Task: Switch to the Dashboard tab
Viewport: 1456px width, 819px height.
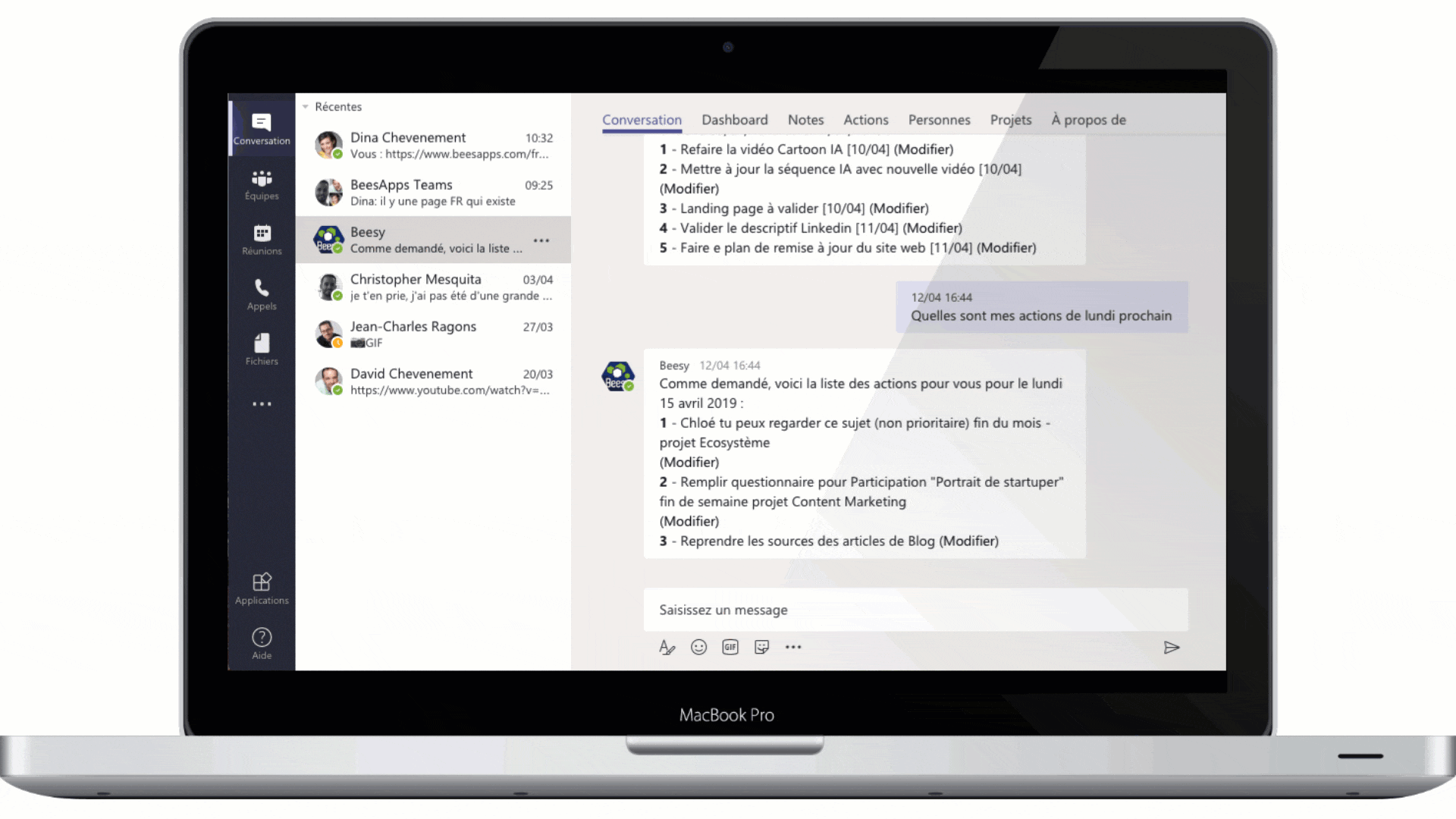Action: [x=734, y=120]
